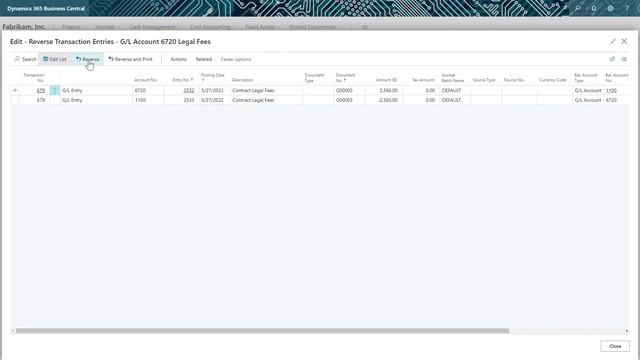The image size is (640, 360).
Task: Click Dynamics 365 Business Central title
Action: pos(46,9)
